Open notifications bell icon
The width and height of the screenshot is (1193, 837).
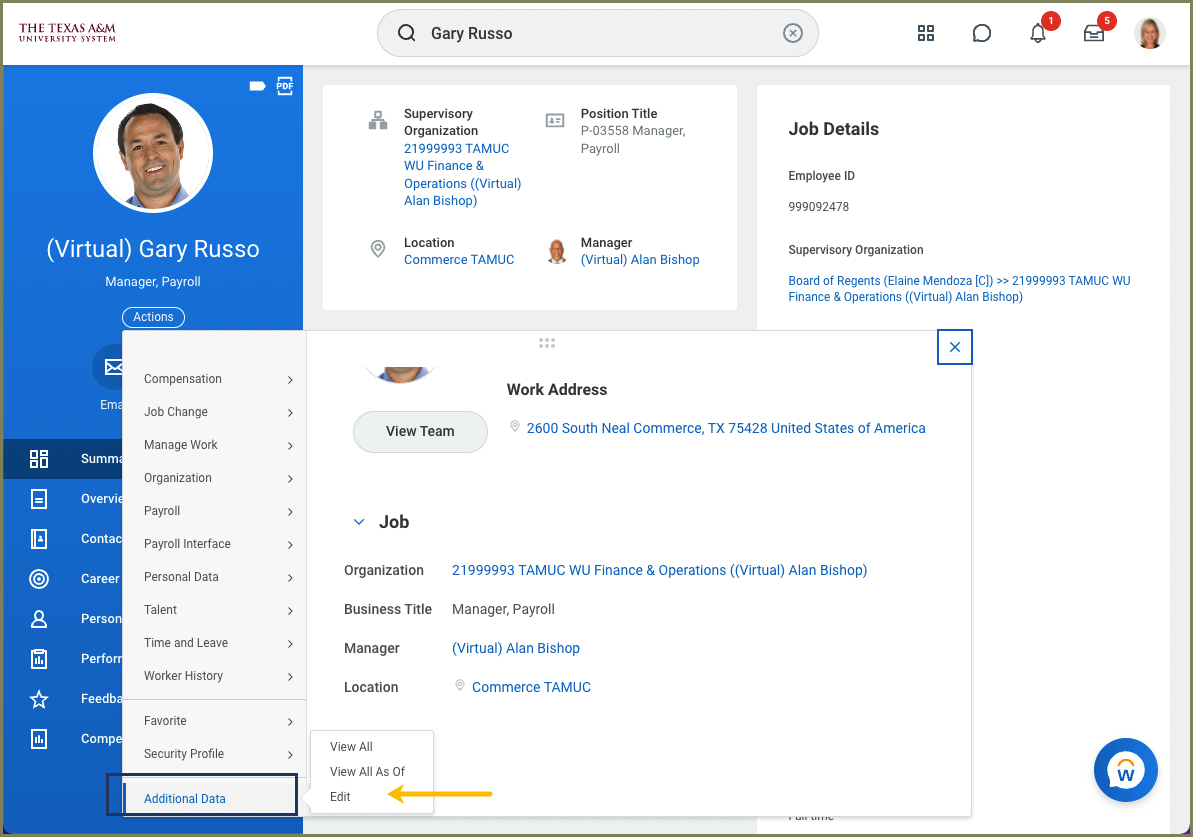(1037, 33)
